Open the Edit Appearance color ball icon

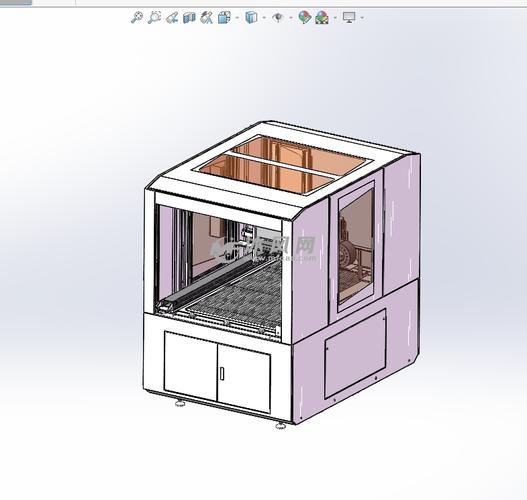pos(305,17)
